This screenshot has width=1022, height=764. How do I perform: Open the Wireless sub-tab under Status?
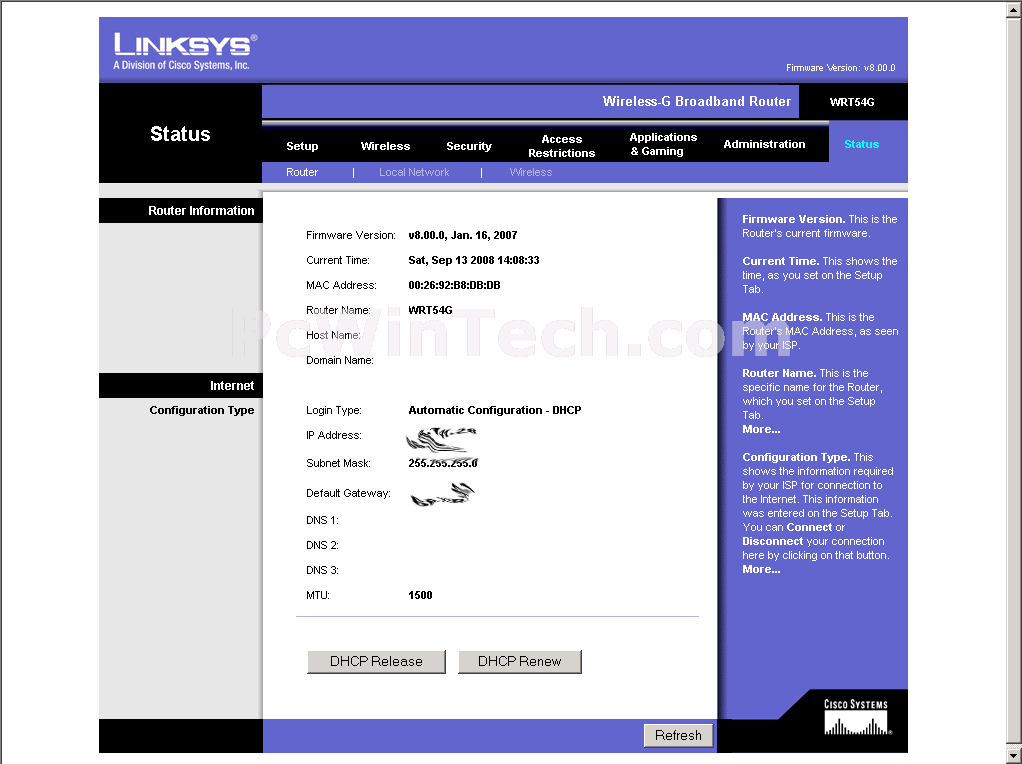click(531, 172)
